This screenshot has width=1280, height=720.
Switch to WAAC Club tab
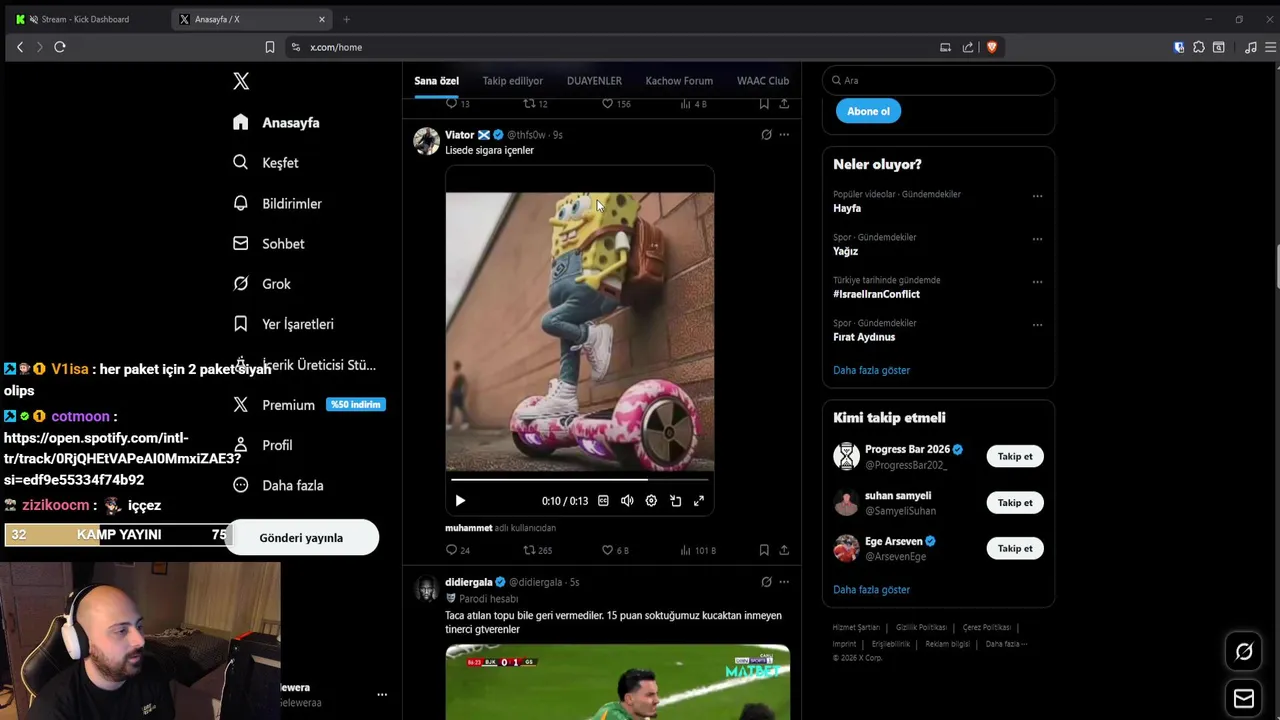tap(763, 81)
